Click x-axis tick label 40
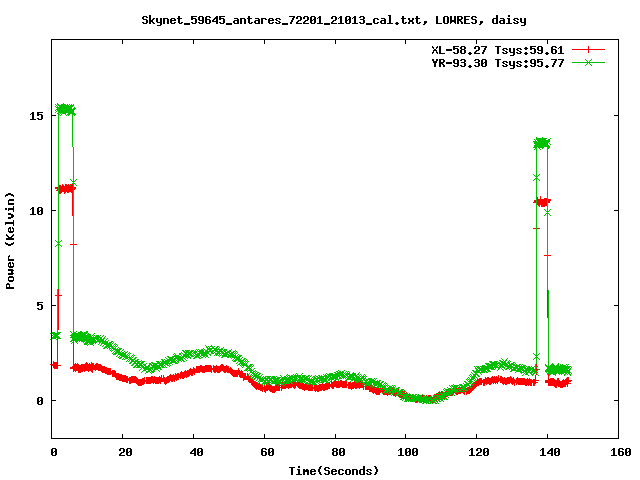640x480 pixels. (196, 452)
